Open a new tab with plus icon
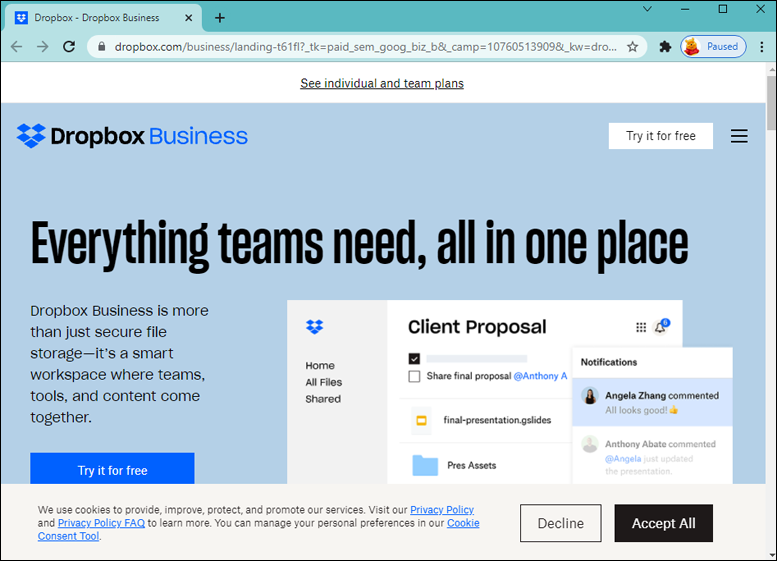Screen dimensions: 777x561 (220, 18)
